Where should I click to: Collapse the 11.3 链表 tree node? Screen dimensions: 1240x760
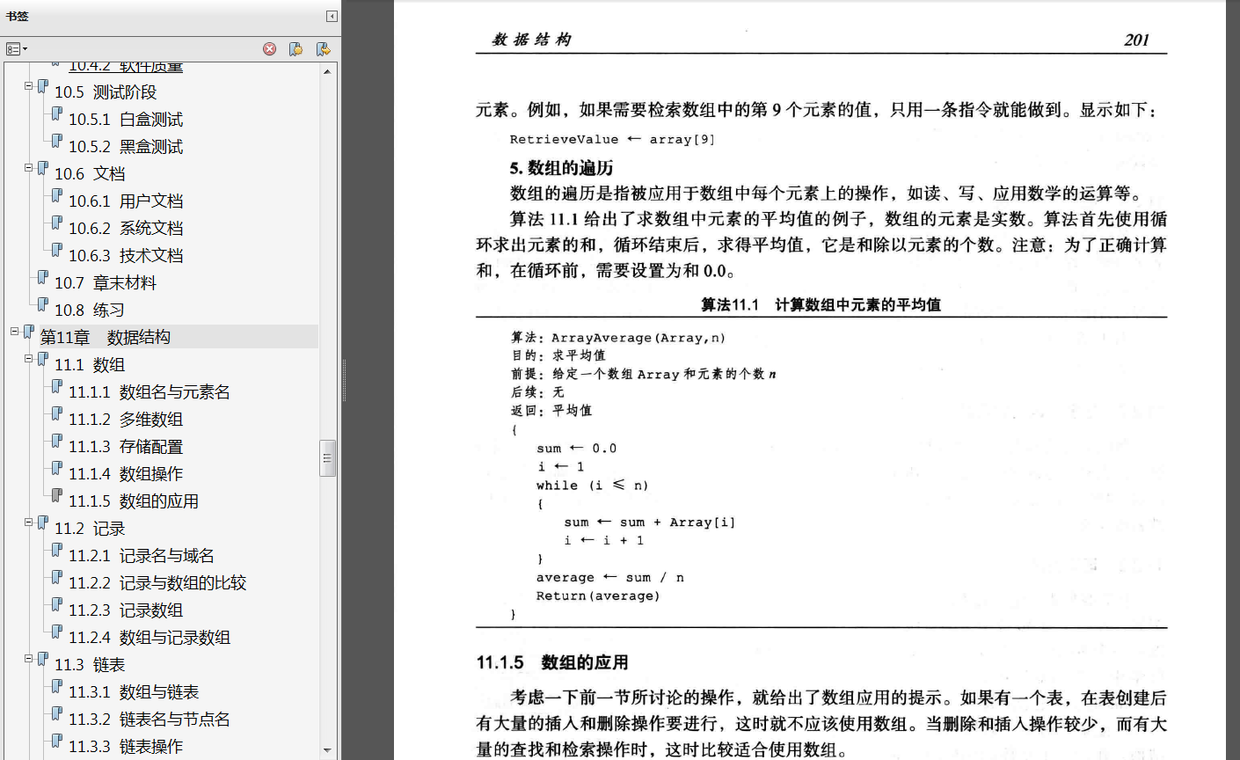pyautogui.click(x=29, y=658)
